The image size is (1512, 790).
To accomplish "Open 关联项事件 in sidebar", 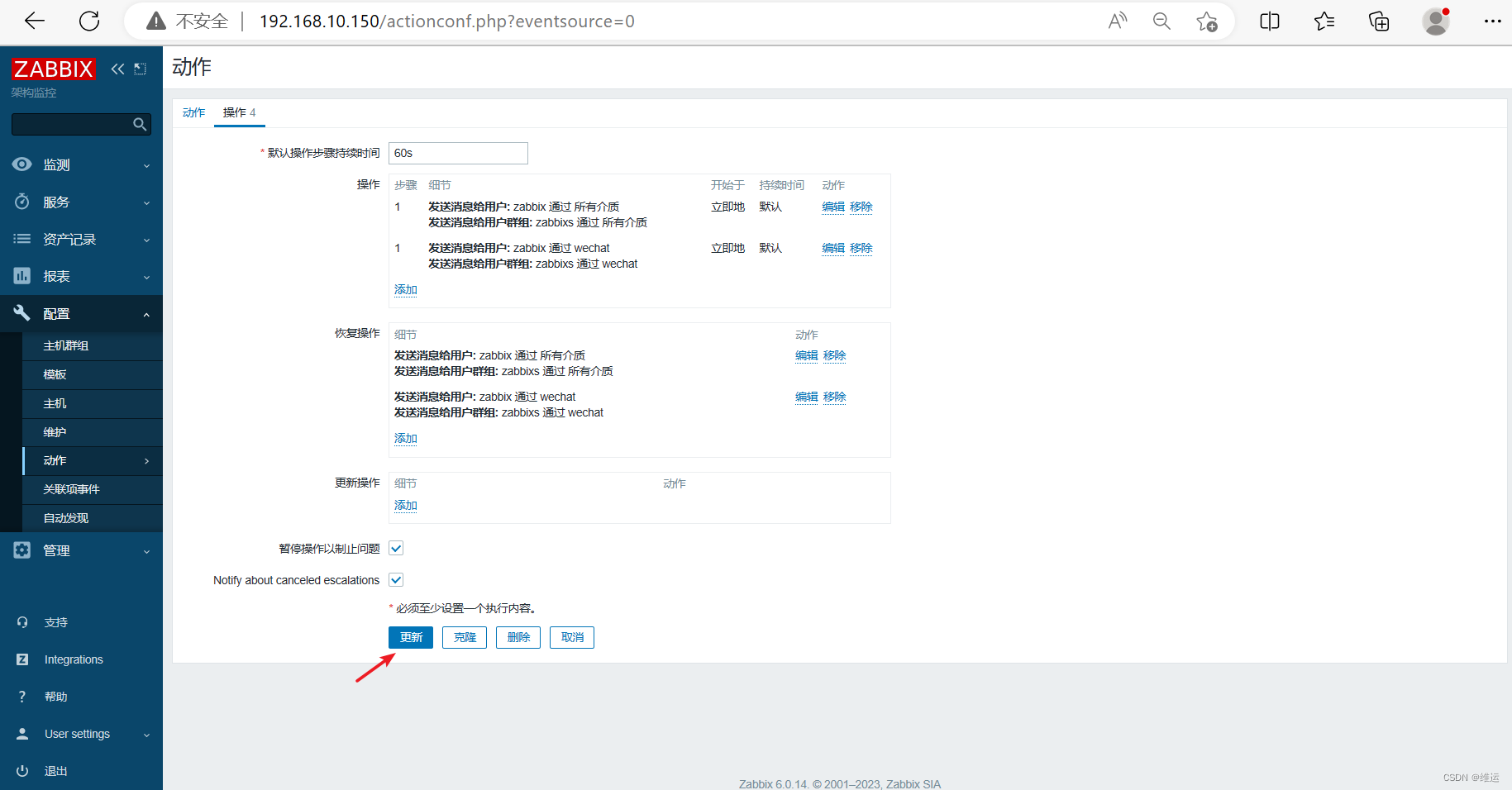I will click(x=93, y=489).
